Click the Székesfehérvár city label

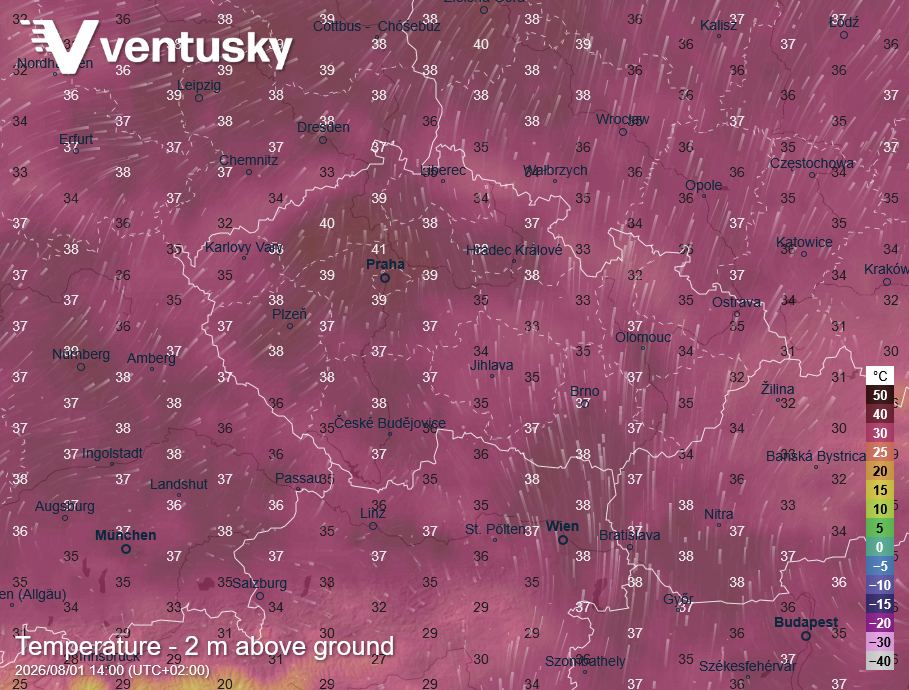747,666
